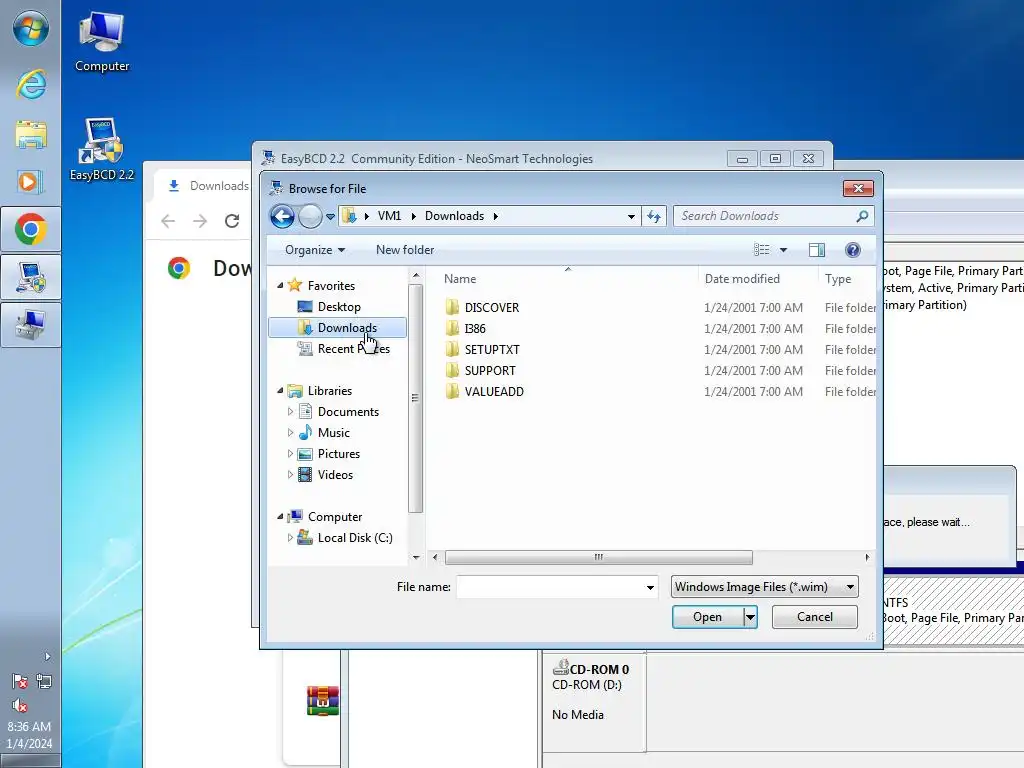
Task: Open the Windows Start orb
Action: pyautogui.click(x=31, y=29)
